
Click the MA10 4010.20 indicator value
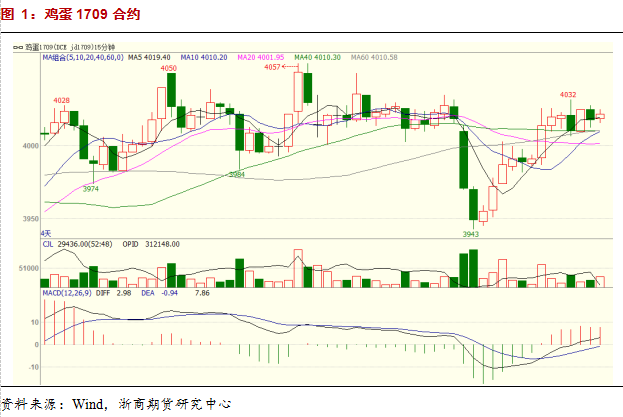[204, 58]
